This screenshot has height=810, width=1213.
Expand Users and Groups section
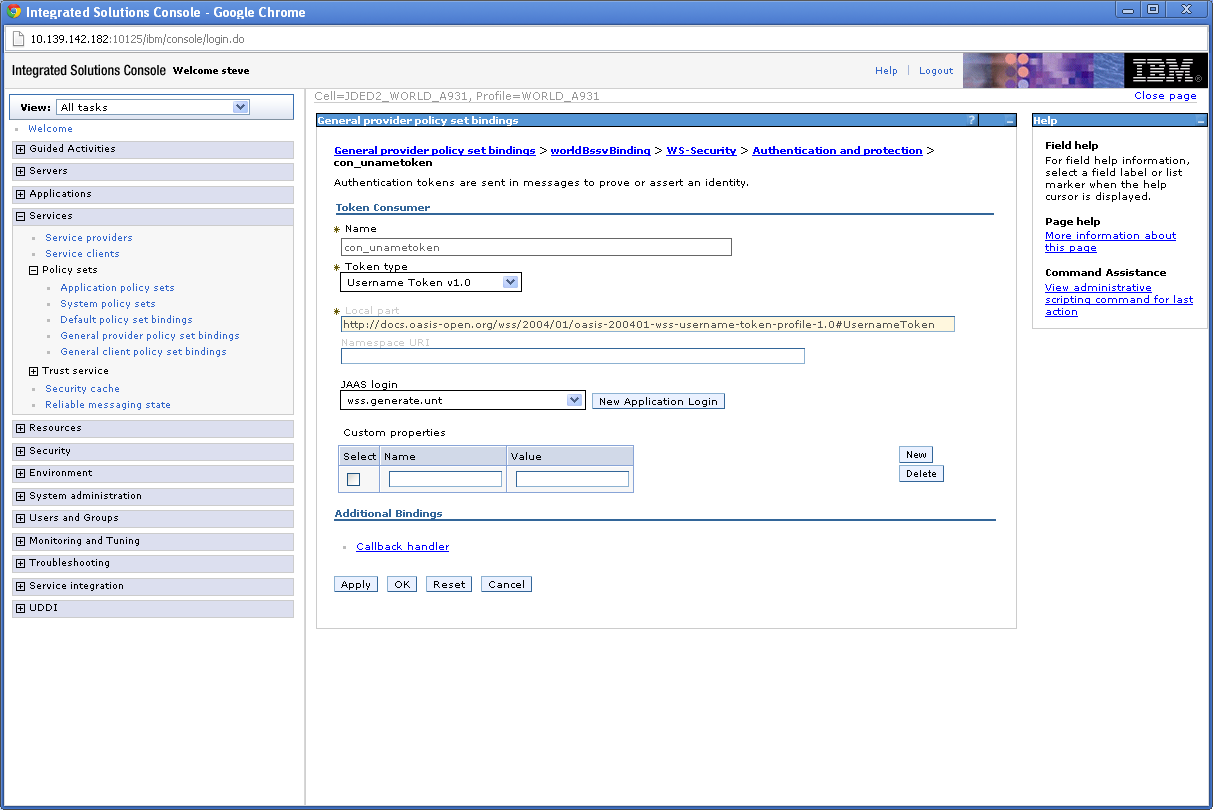pos(20,518)
